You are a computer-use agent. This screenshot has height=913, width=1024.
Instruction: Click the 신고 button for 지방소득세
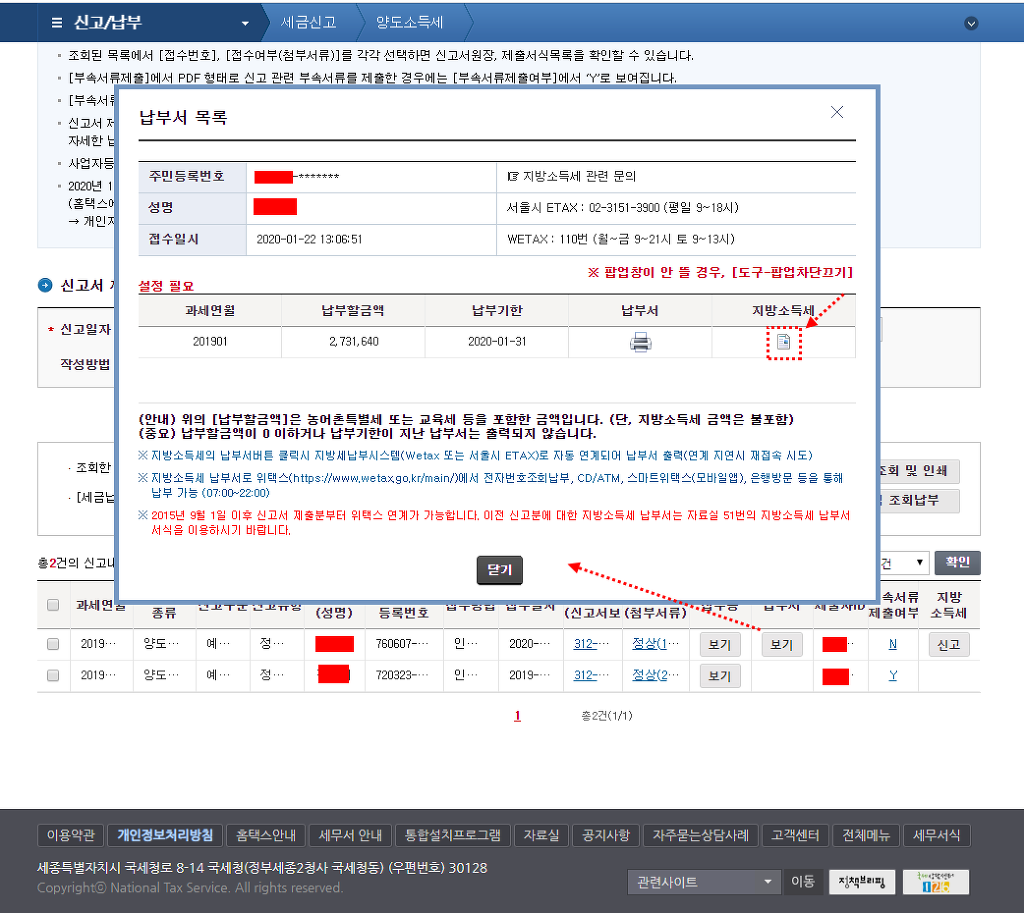pos(949,645)
